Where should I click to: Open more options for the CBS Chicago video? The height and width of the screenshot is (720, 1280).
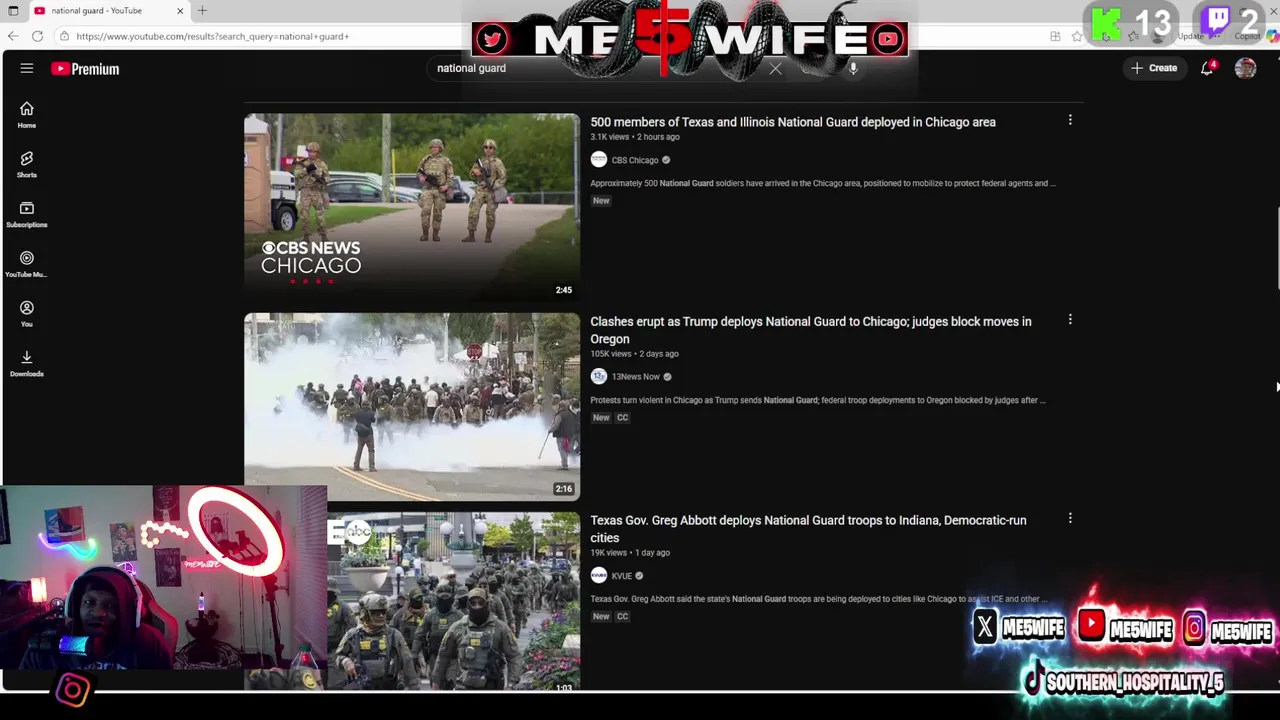pyautogui.click(x=1070, y=120)
